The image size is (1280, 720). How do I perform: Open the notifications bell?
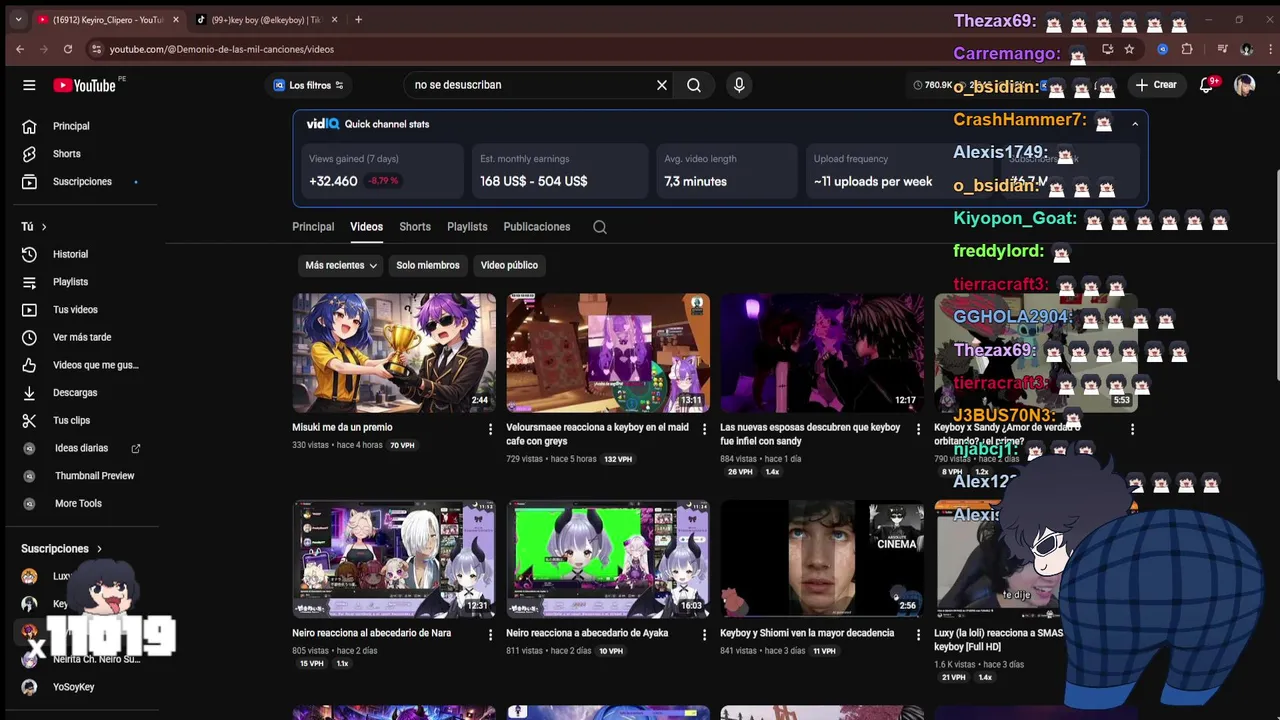(x=1206, y=85)
